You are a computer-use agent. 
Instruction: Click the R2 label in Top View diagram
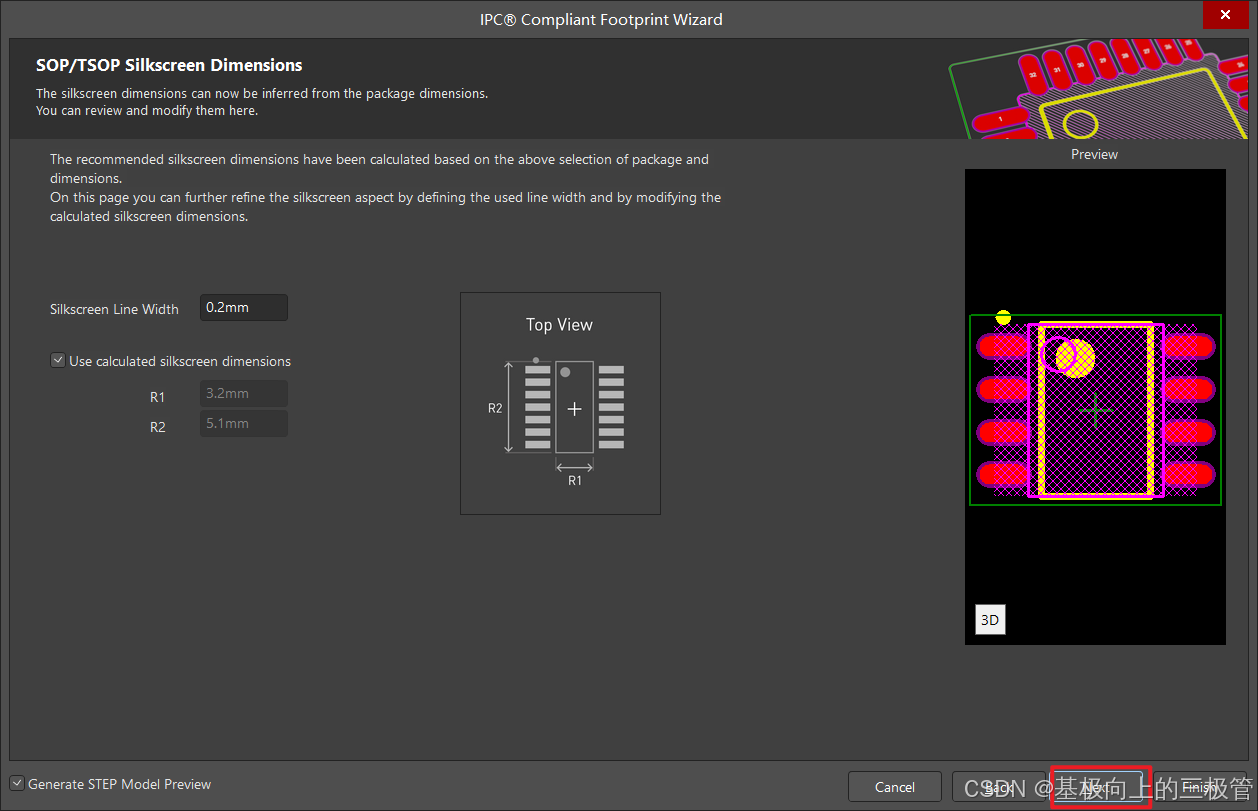click(x=495, y=408)
